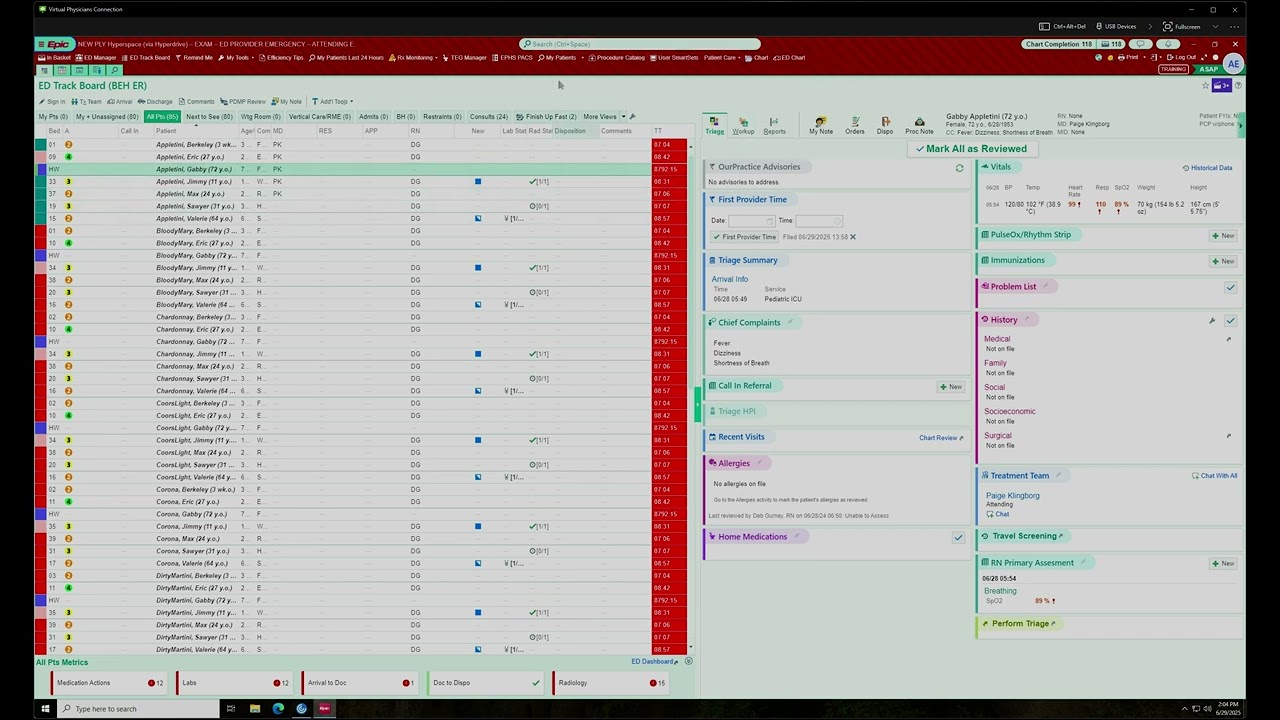
Task: Check History as reviewed
Action: click(1231, 321)
